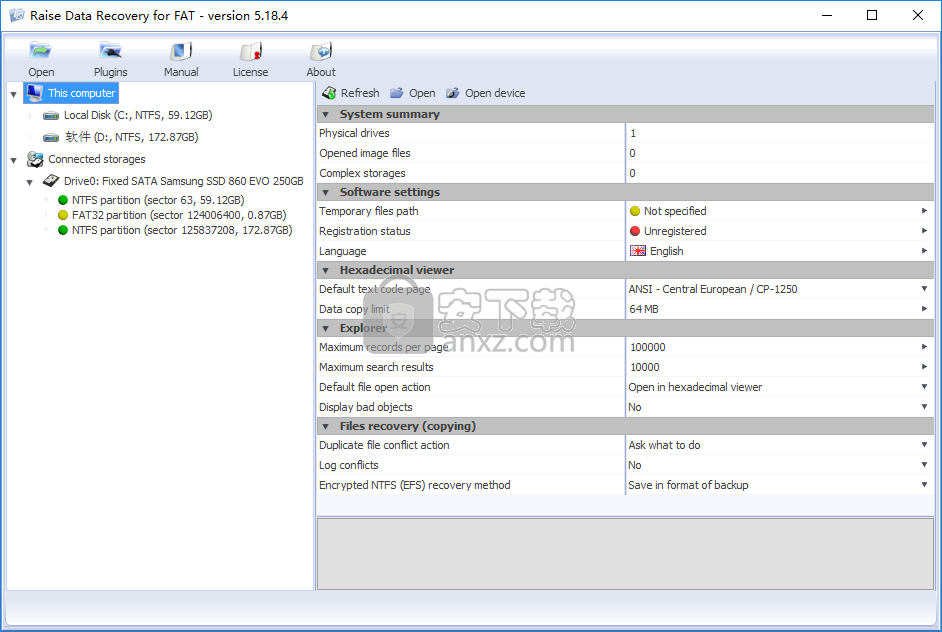Open Encrypted NTFS recovery method dropdown
The image size is (942, 632).
point(924,485)
